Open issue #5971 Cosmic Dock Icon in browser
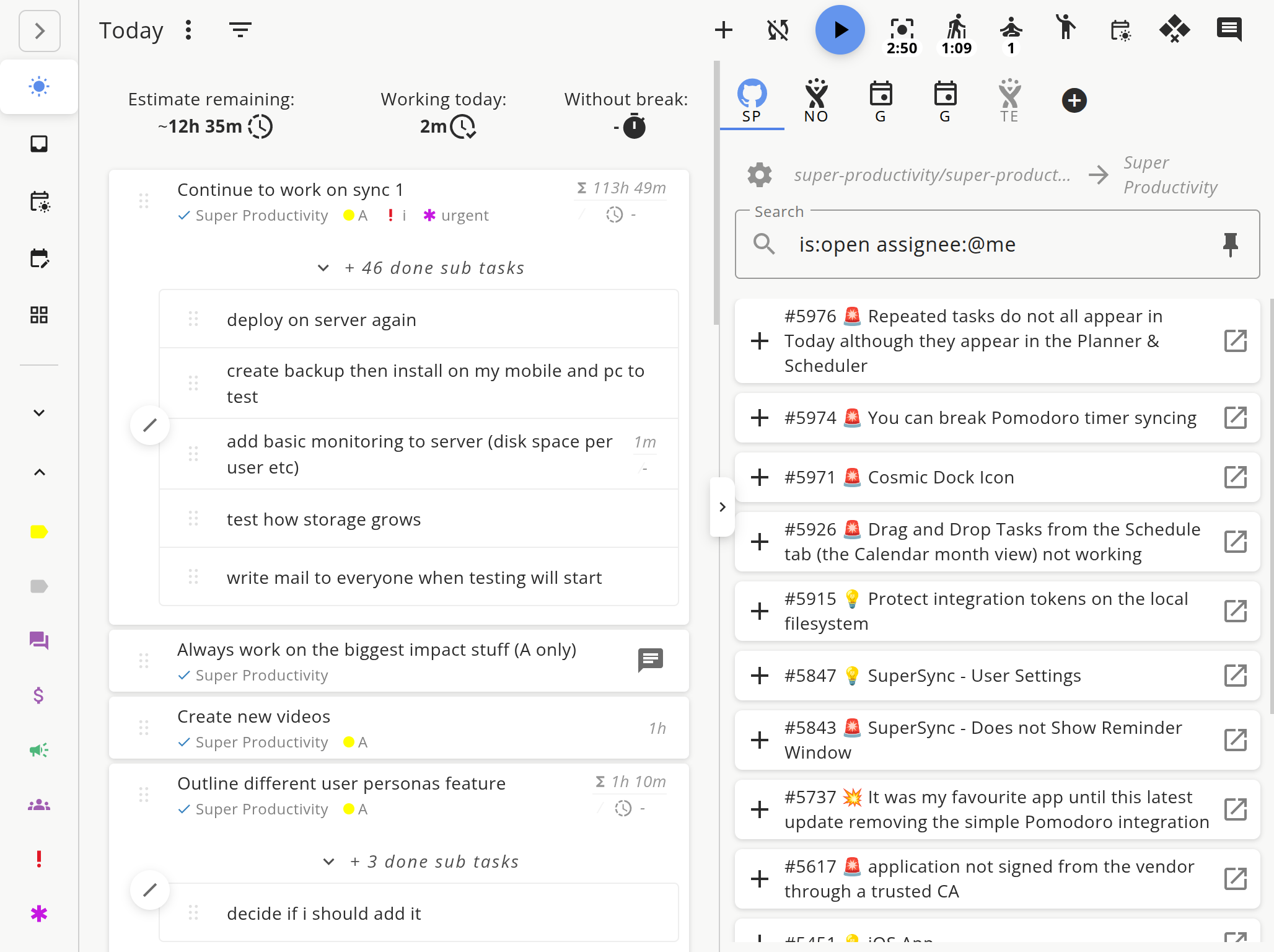The width and height of the screenshot is (1274, 952). click(1235, 477)
